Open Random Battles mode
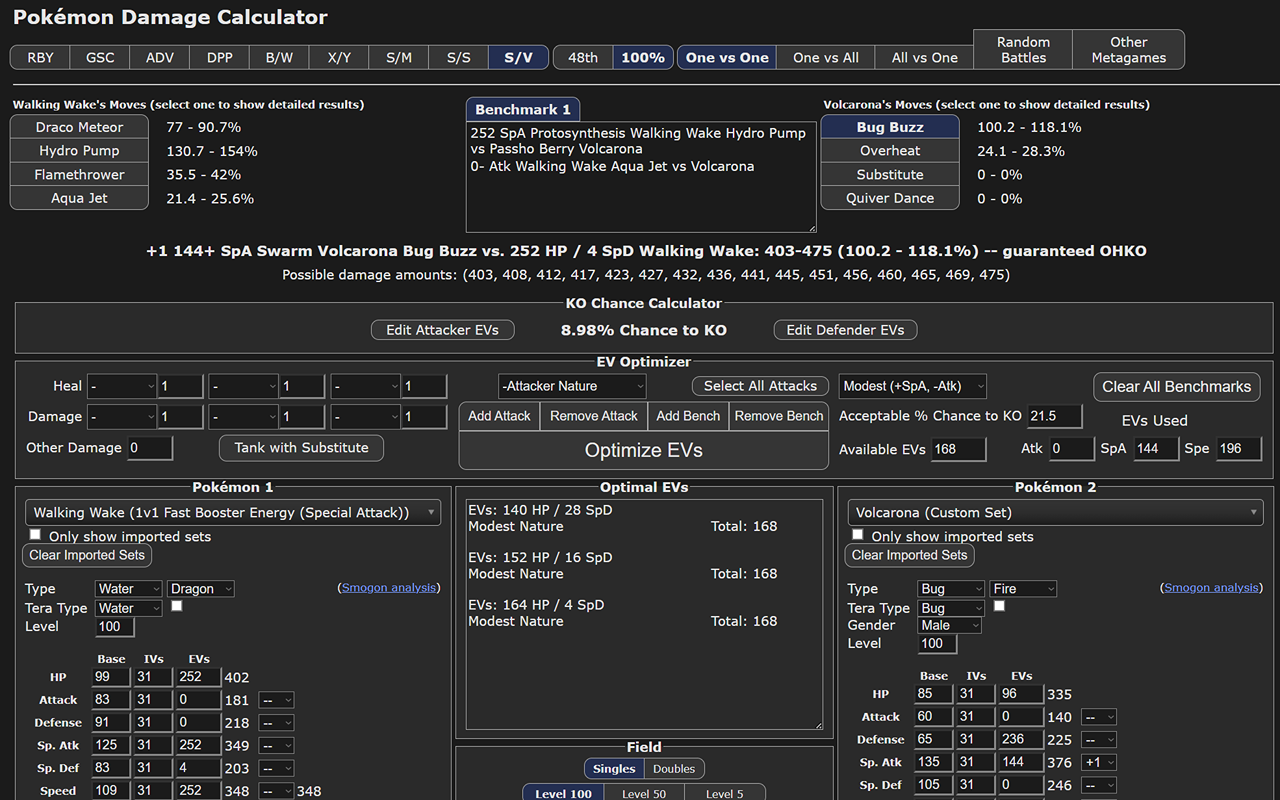 [x=1023, y=49]
